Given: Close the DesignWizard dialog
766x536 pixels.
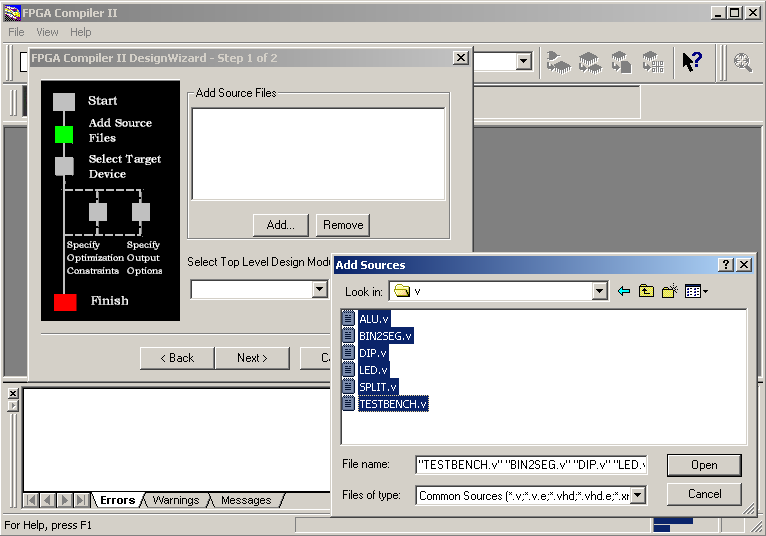Looking at the screenshot, I should (461, 58).
